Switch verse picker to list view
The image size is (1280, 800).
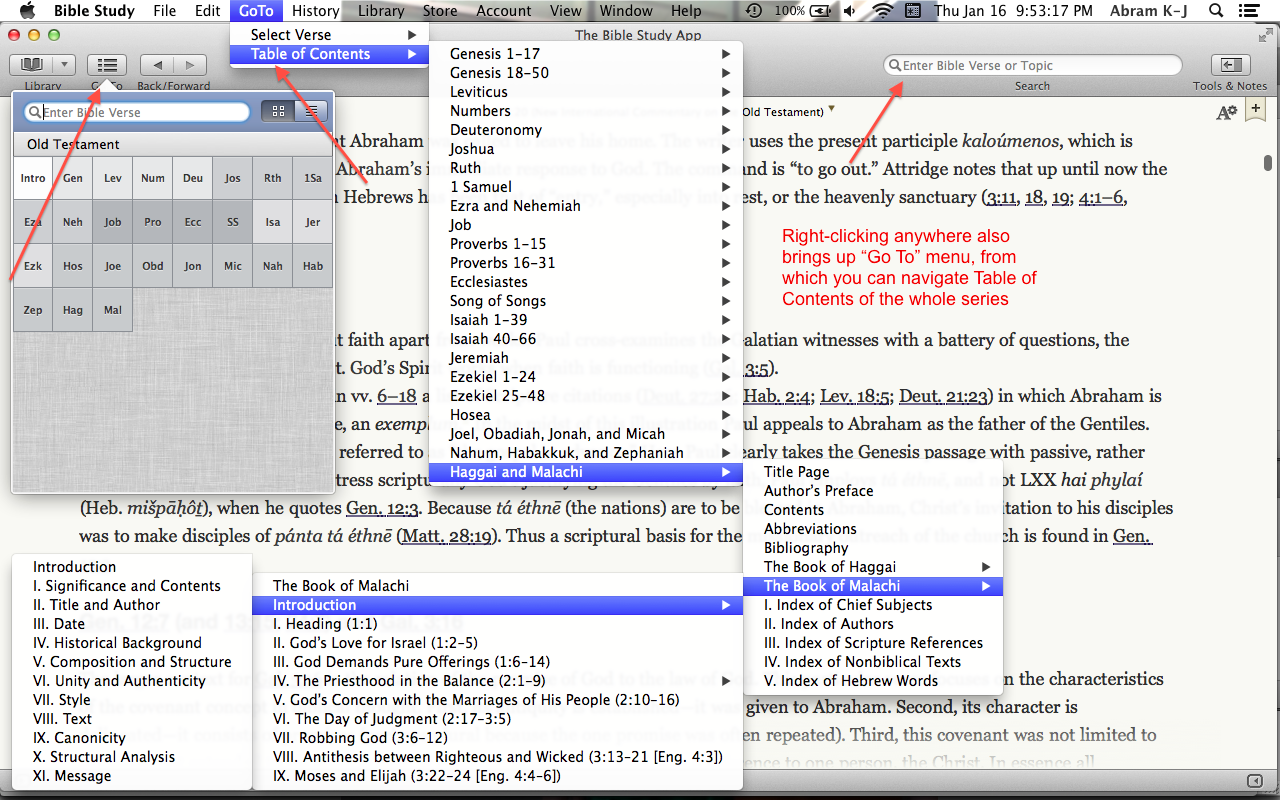click(312, 112)
